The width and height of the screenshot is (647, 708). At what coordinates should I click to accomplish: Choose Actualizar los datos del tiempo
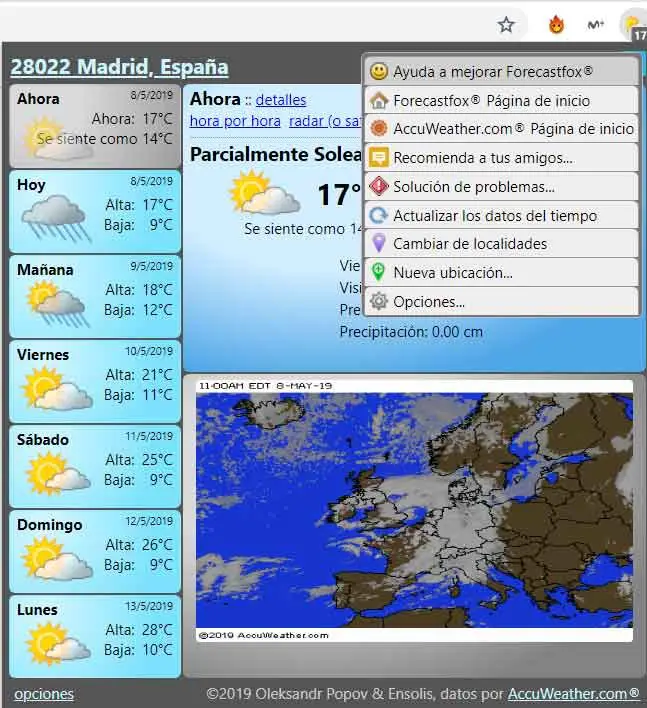point(501,215)
